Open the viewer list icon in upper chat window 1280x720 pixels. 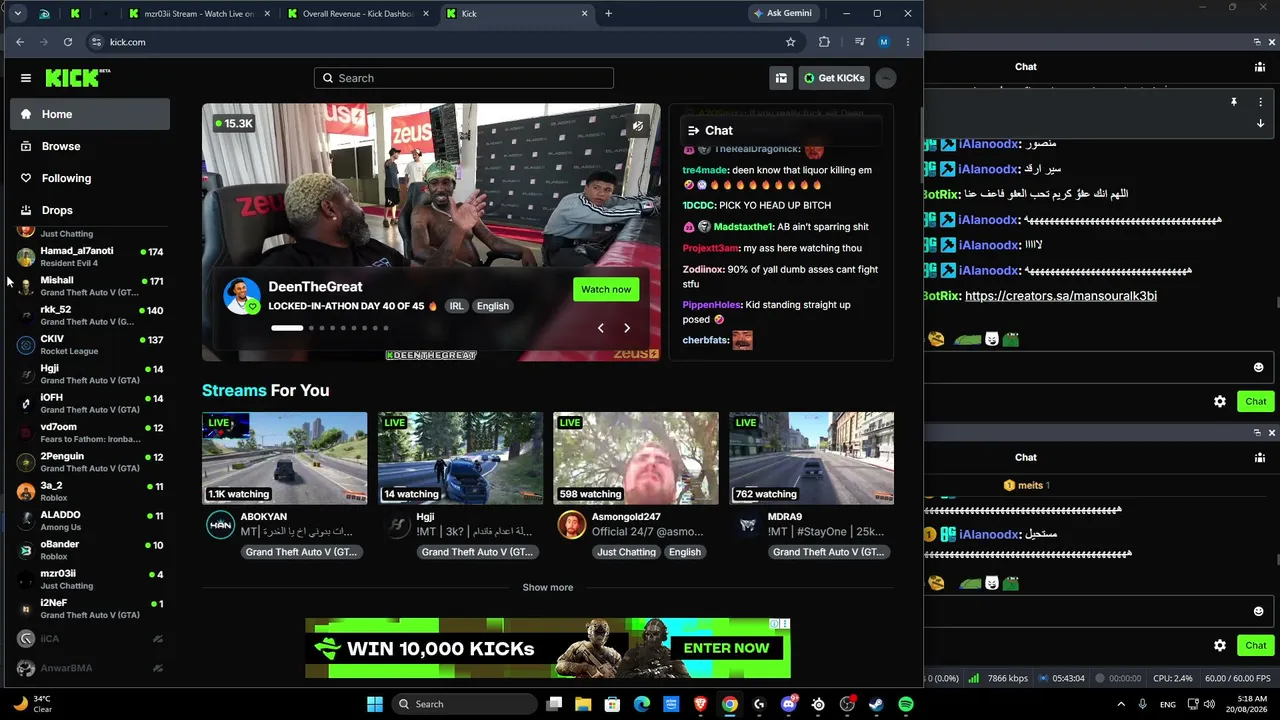click(1260, 67)
